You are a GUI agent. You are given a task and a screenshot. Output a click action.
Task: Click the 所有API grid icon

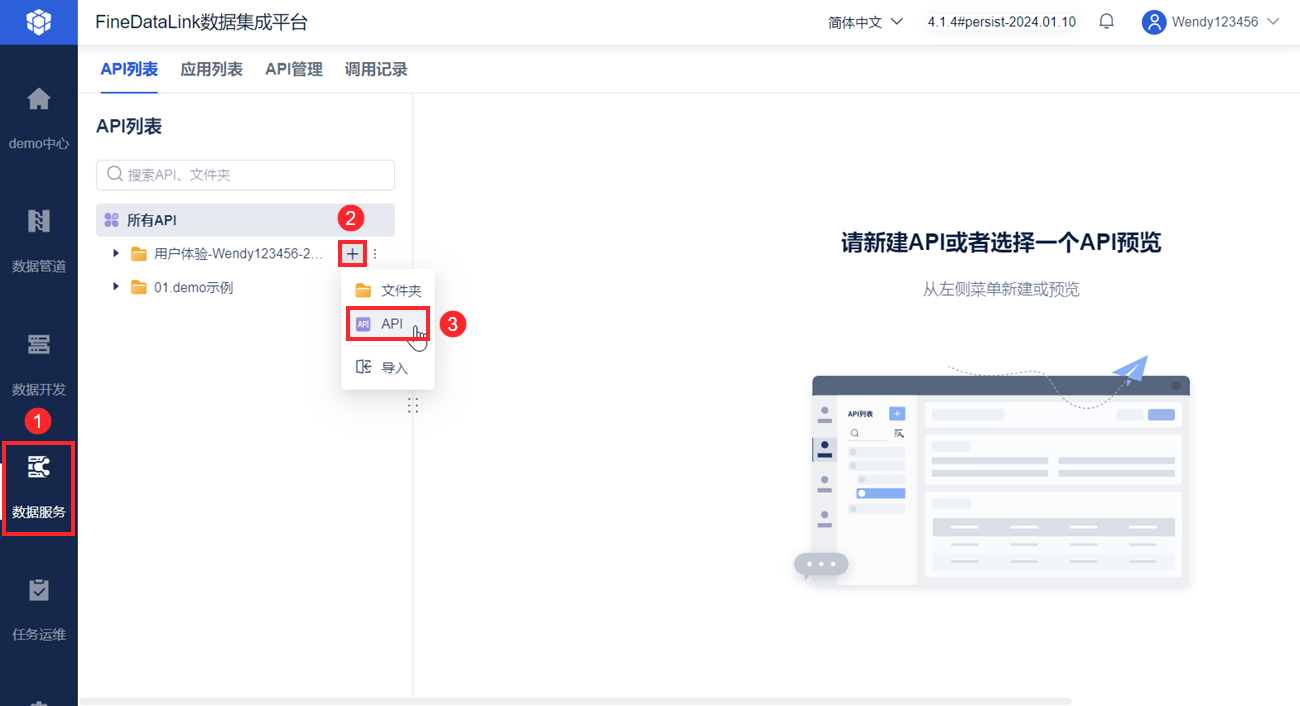(x=112, y=220)
